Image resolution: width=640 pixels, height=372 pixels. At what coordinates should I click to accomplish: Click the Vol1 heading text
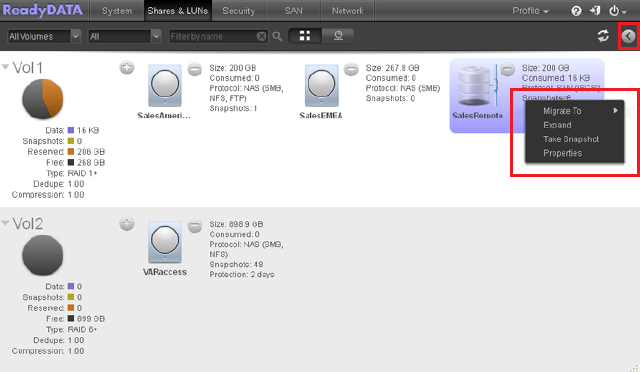[x=27, y=68]
